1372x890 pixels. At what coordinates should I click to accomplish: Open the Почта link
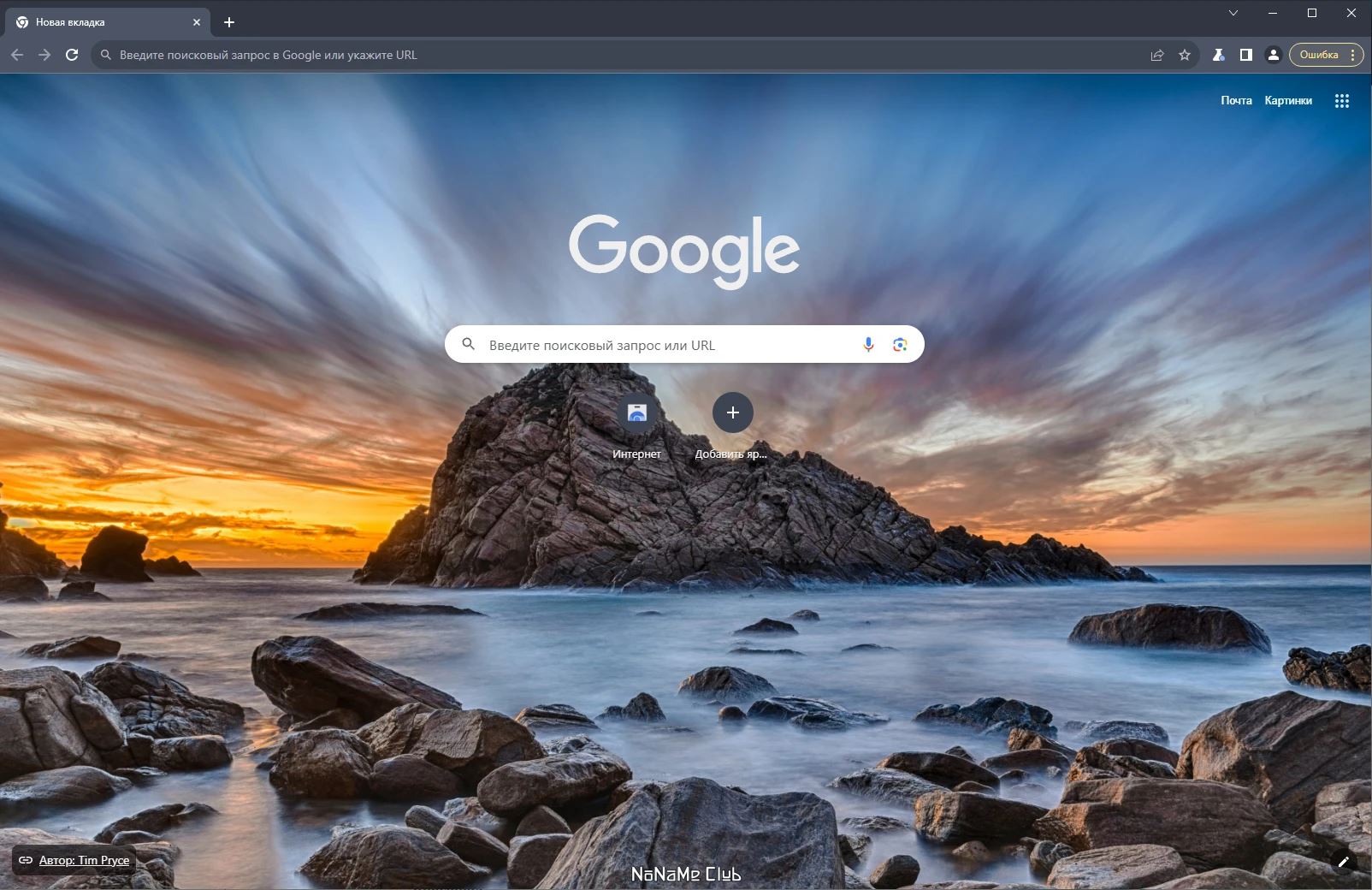[1236, 100]
